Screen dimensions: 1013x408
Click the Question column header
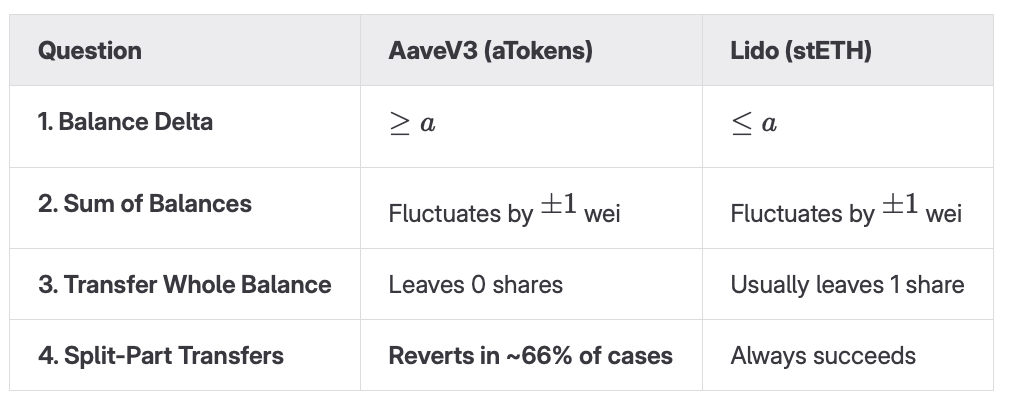tap(90, 50)
